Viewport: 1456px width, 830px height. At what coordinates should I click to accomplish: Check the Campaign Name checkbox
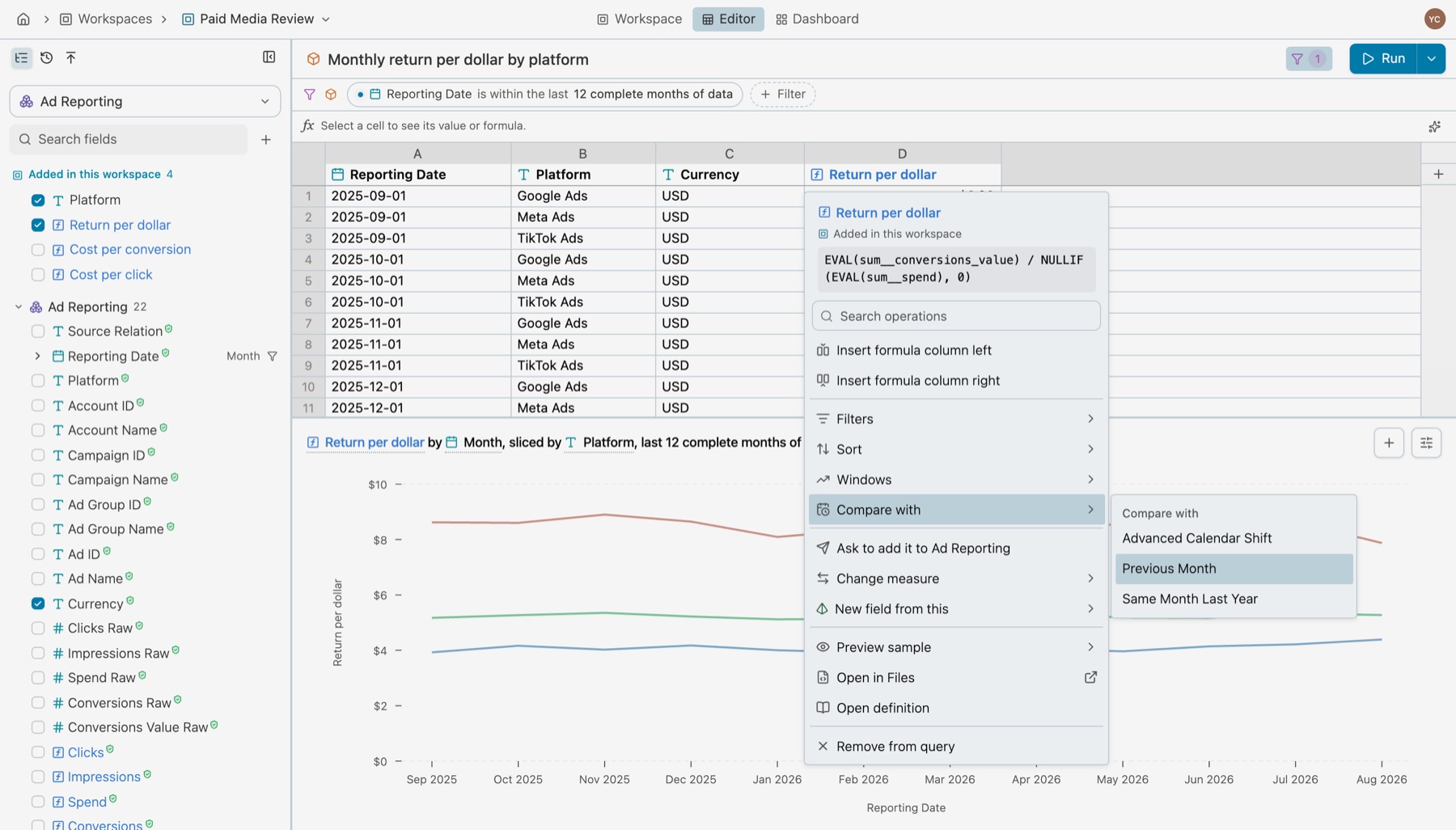click(38, 480)
